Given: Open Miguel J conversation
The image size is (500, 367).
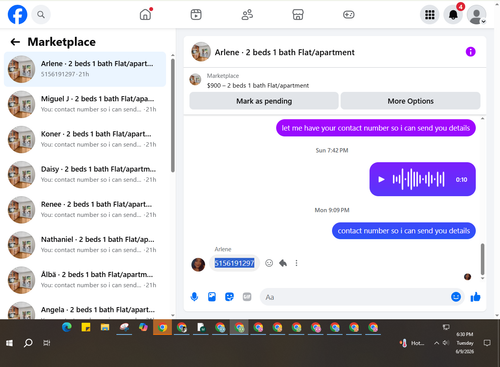Looking at the screenshot, I should coord(85,104).
